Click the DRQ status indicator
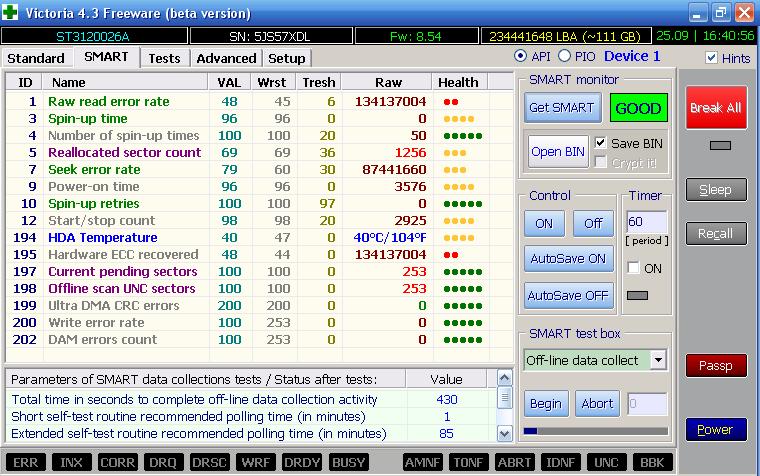The height and width of the screenshot is (476, 760). coord(163,462)
